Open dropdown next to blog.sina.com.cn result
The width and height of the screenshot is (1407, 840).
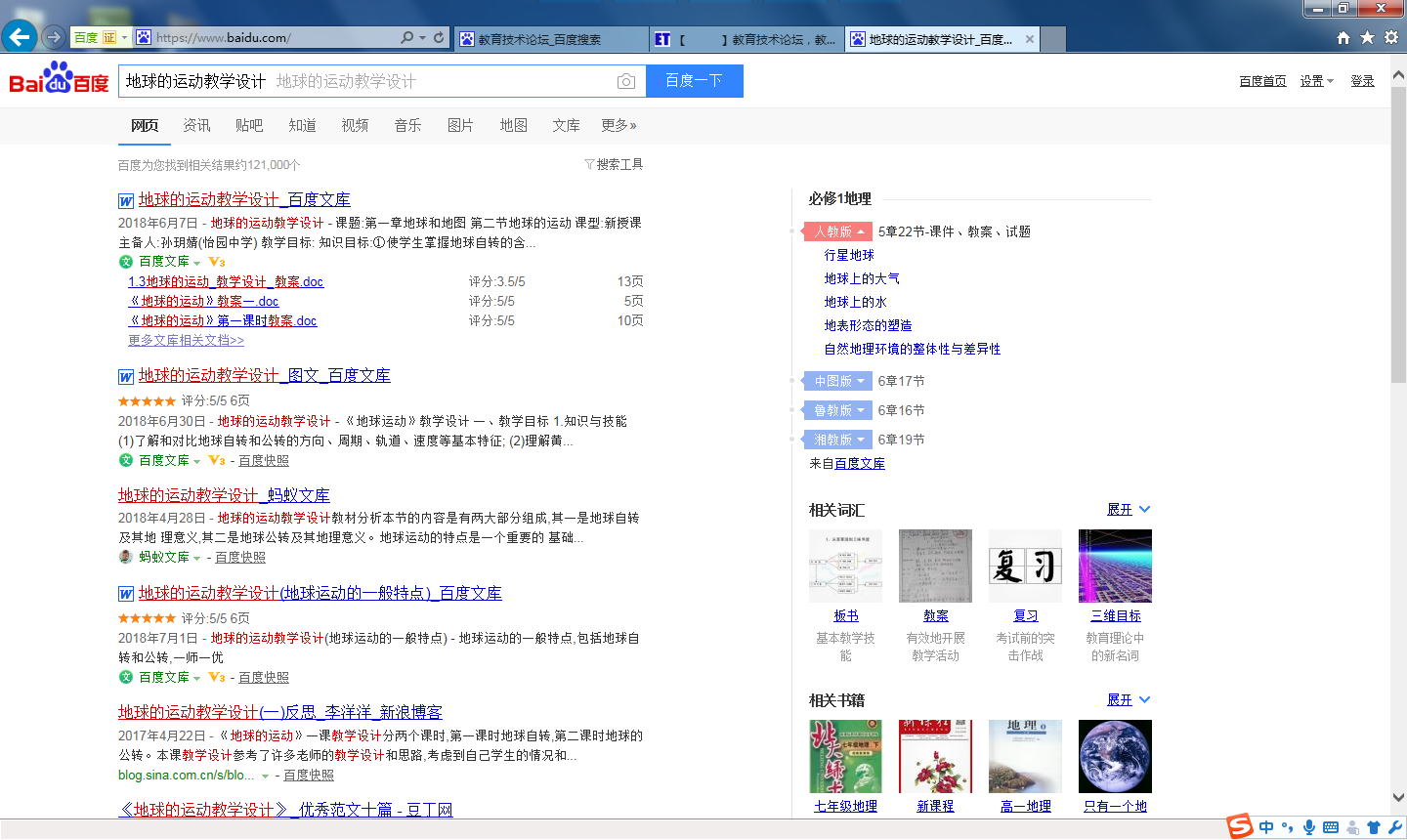(x=265, y=776)
